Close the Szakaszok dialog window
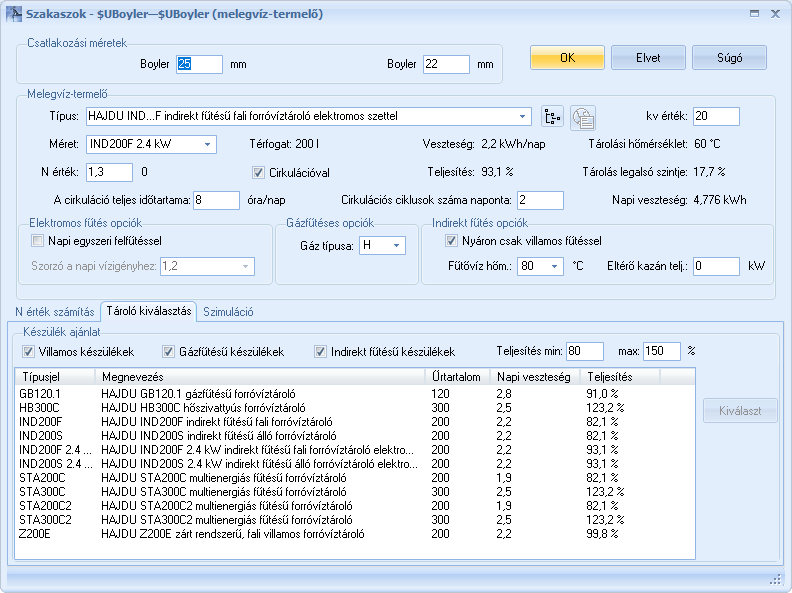Screen dimensions: 792x593 pyautogui.click(x=775, y=14)
